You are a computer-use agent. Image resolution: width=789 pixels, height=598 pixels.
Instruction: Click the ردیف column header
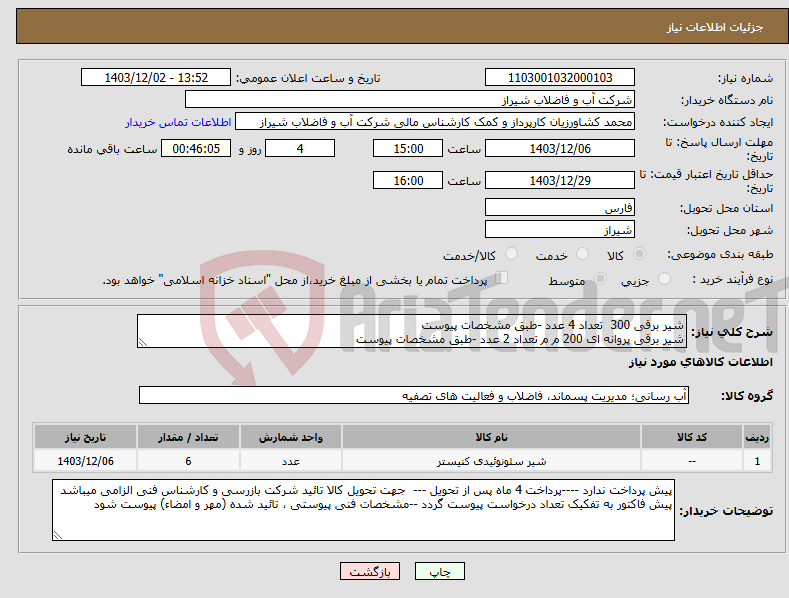click(757, 437)
